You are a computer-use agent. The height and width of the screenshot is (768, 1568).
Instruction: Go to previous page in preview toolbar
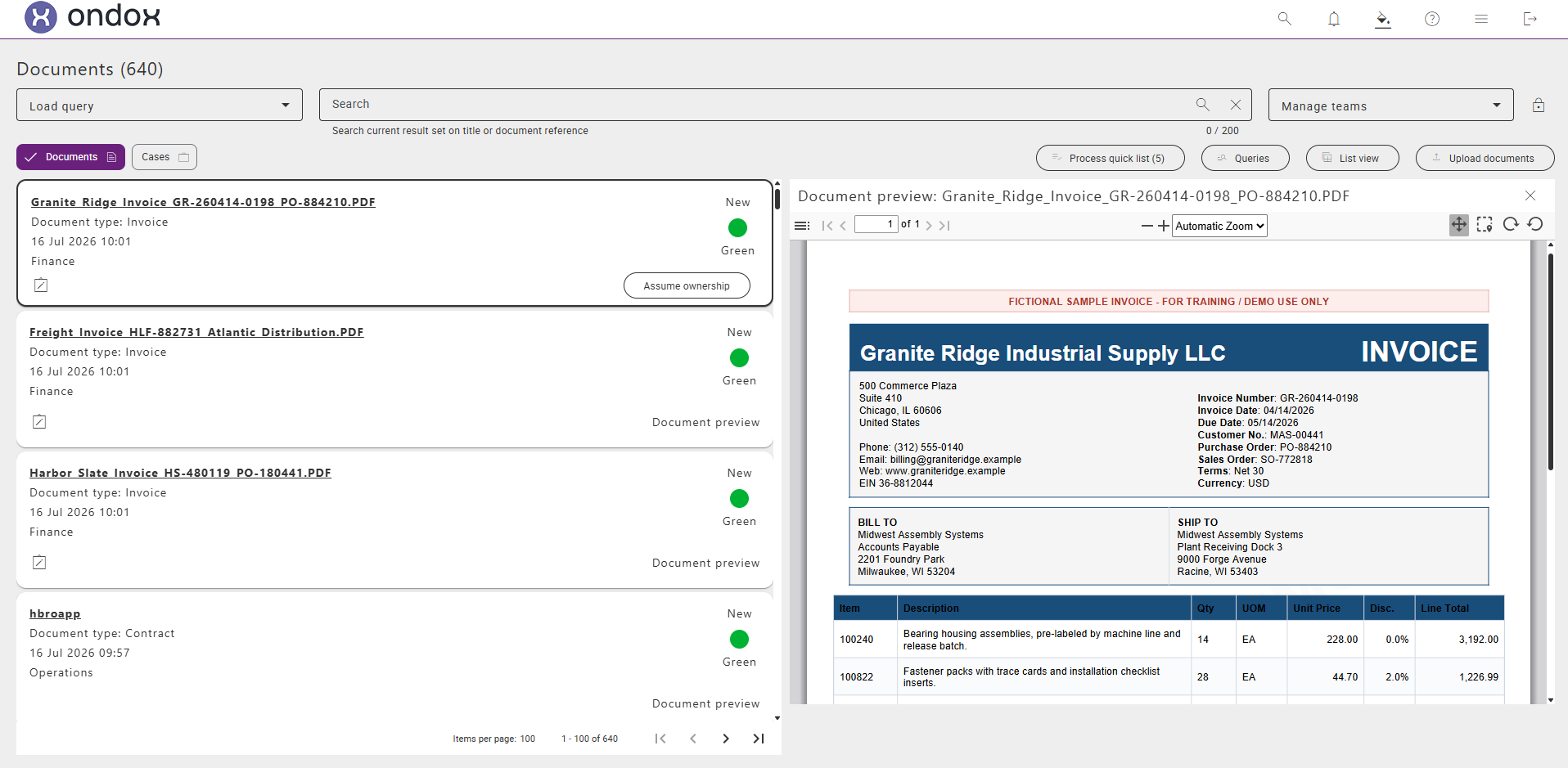pyautogui.click(x=843, y=226)
